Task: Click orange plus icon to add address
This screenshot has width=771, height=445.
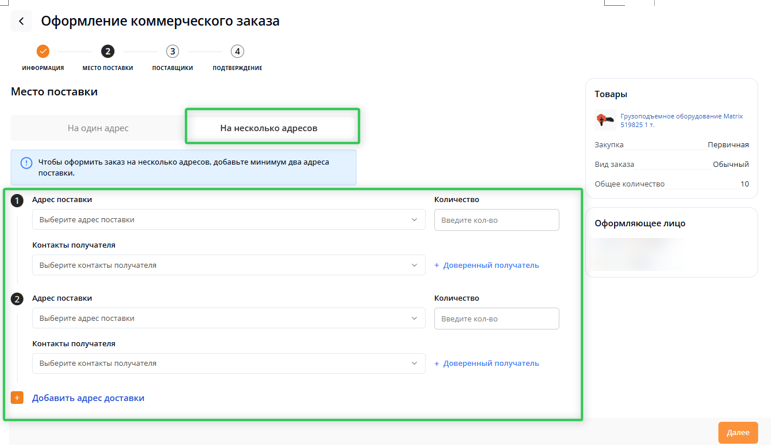Action: [x=17, y=398]
